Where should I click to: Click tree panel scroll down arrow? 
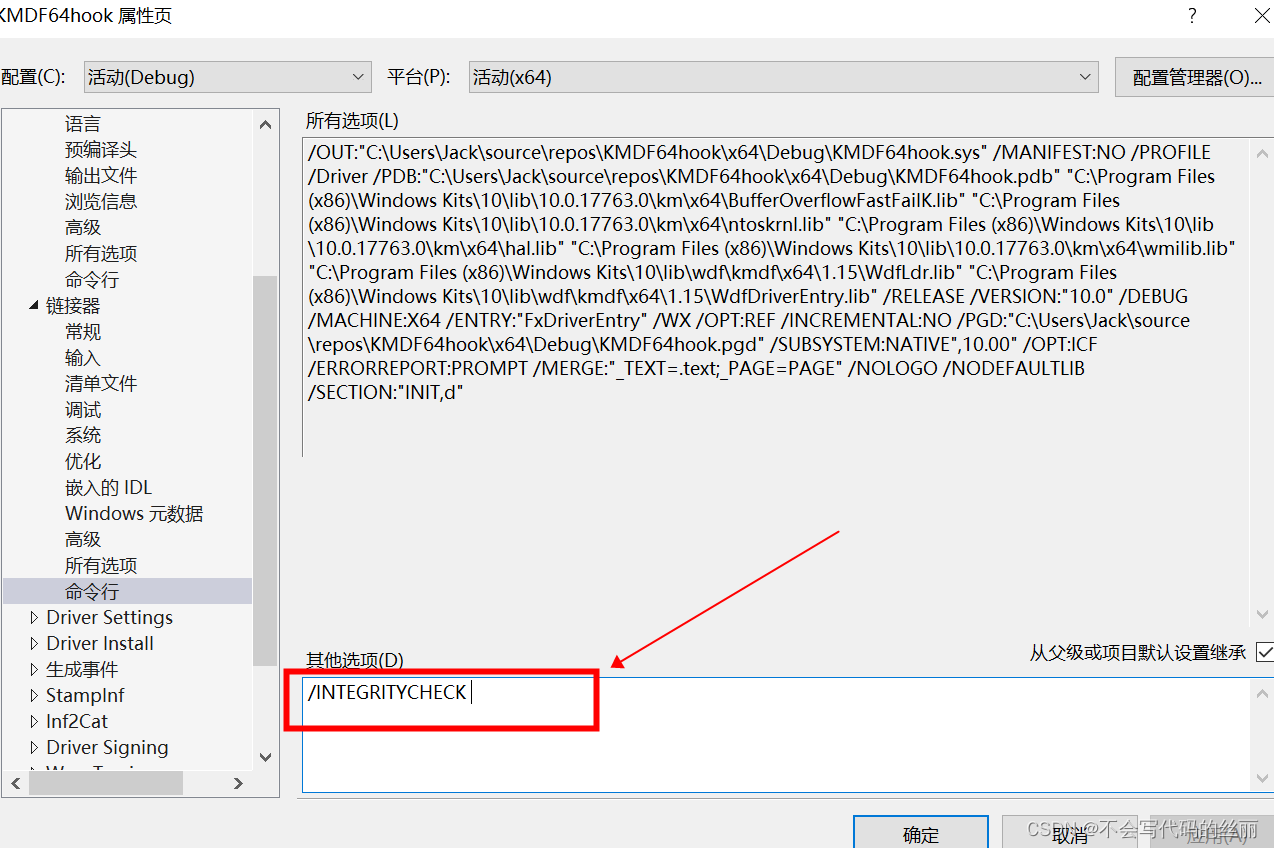265,758
